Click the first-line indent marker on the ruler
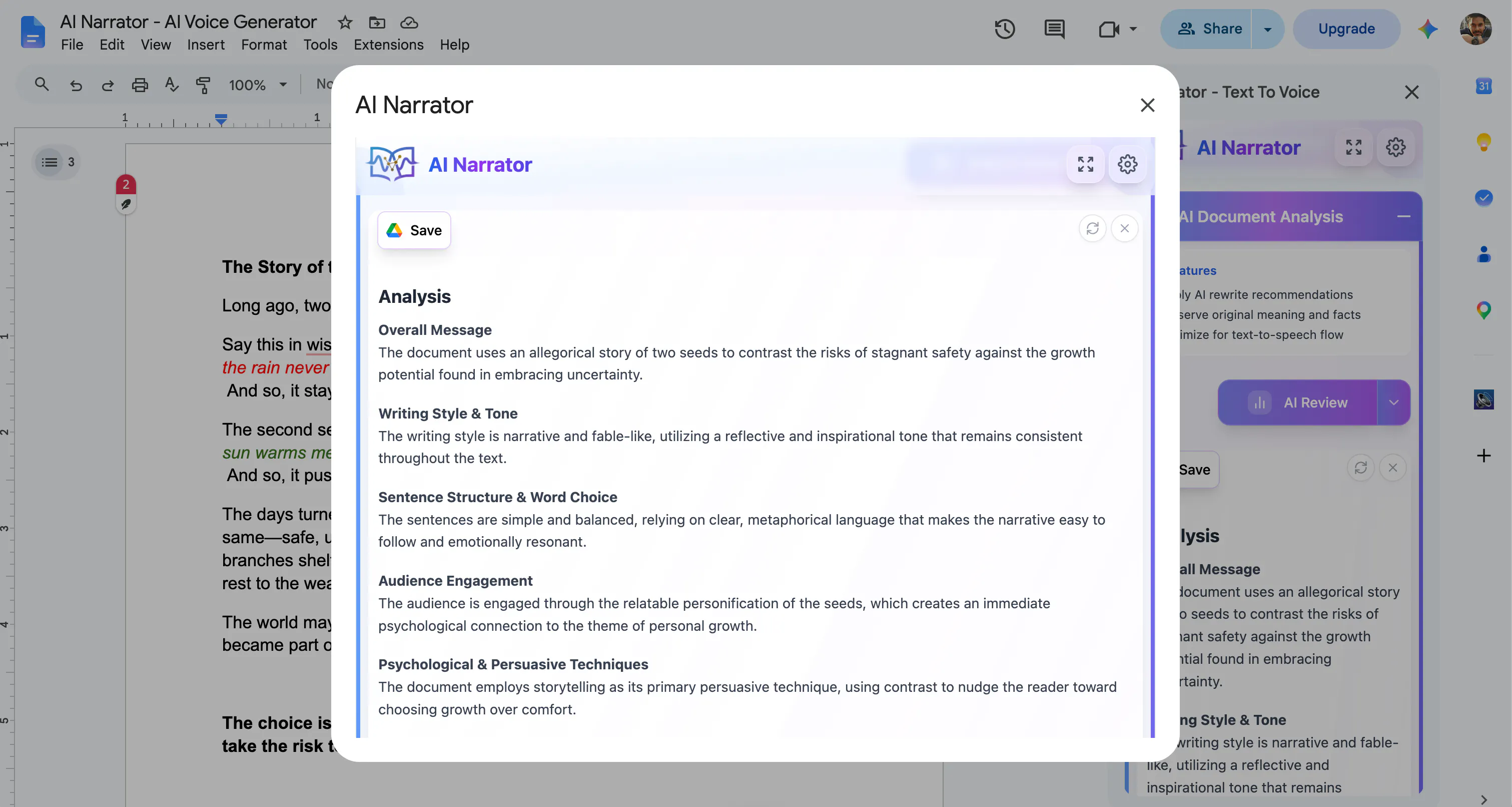The height and width of the screenshot is (807, 1512). 221,117
